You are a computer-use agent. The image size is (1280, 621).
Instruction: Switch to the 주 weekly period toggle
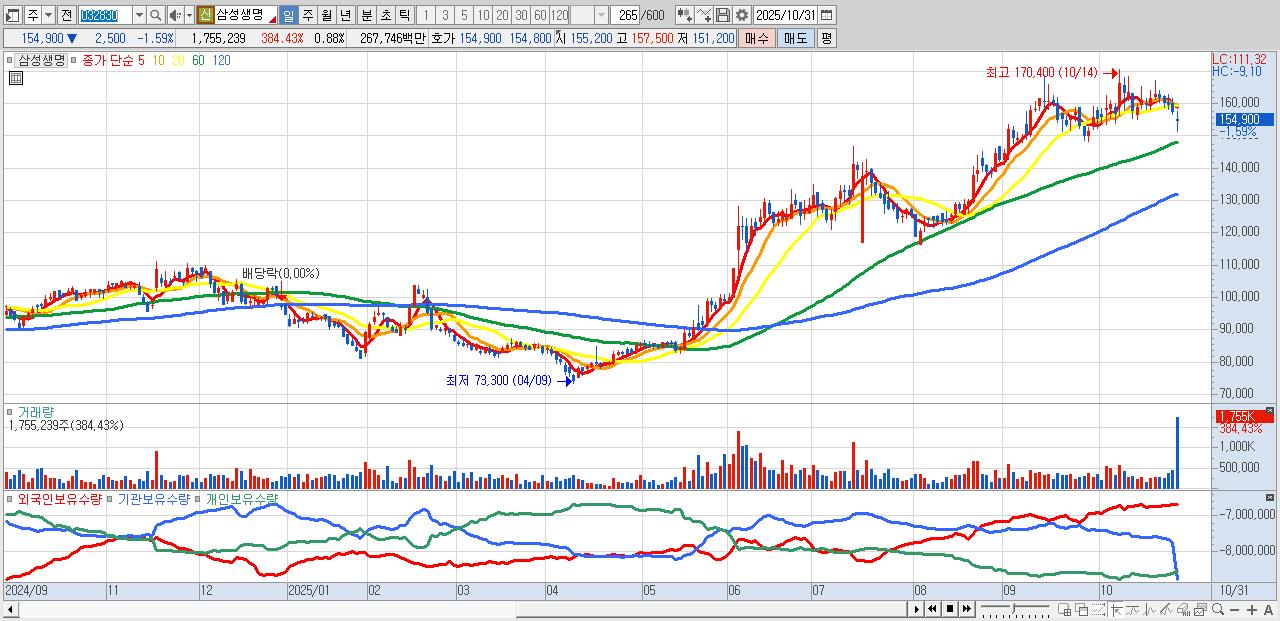pyautogui.click(x=307, y=15)
